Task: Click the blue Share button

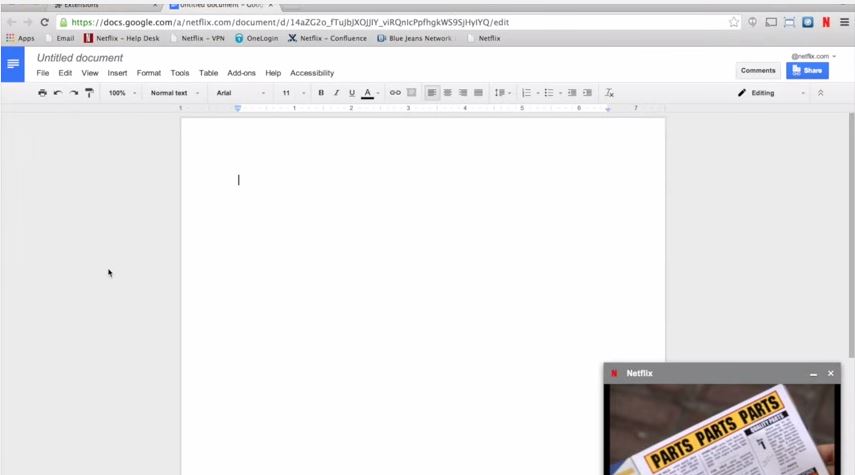Action: (807, 70)
